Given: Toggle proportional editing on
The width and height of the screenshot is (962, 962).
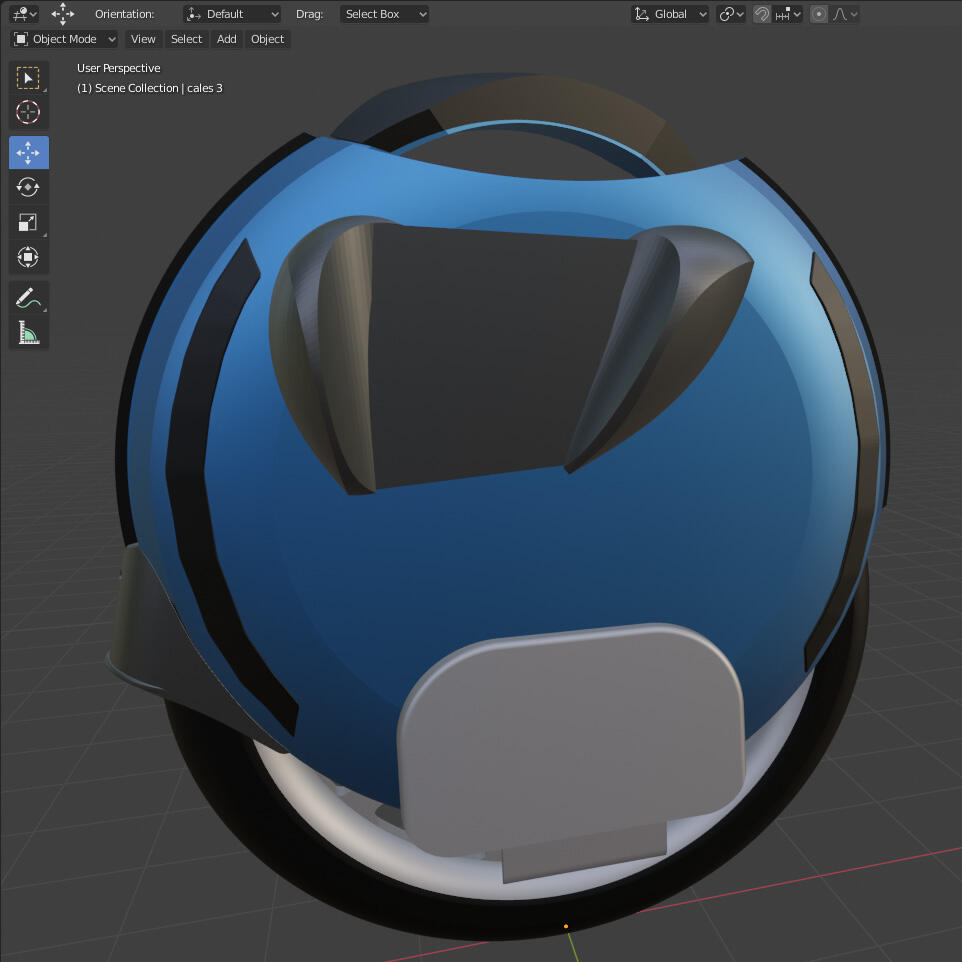Looking at the screenshot, I should tap(818, 14).
